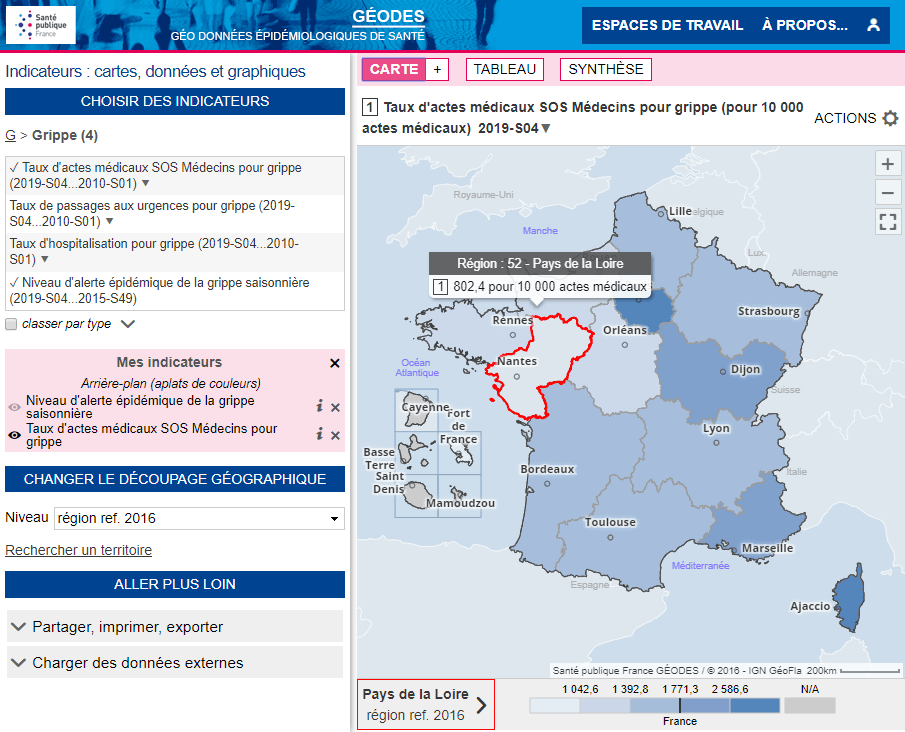Close the Mes indicateurs panel

coord(335,363)
